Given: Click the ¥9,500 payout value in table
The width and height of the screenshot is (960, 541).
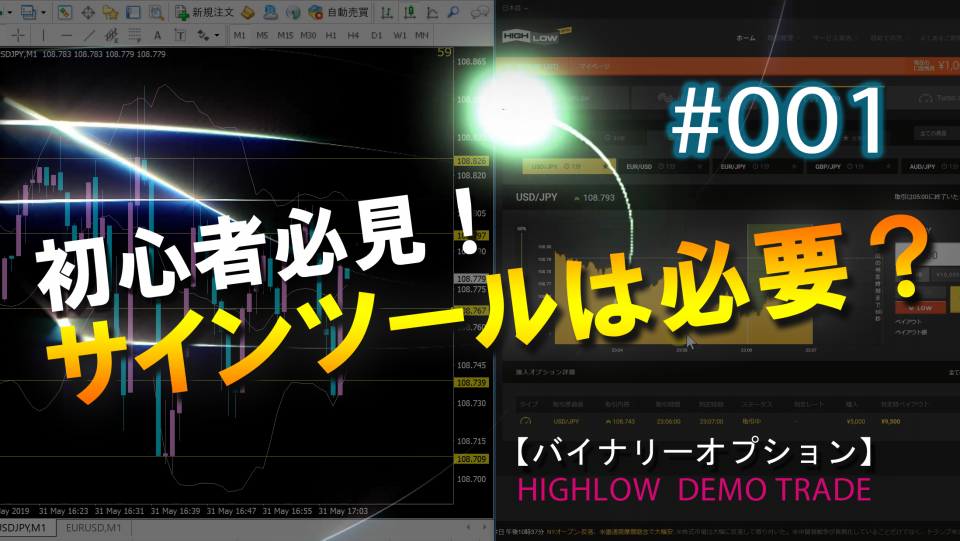Looking at the screenshot, I should click(x=890, y=422).
